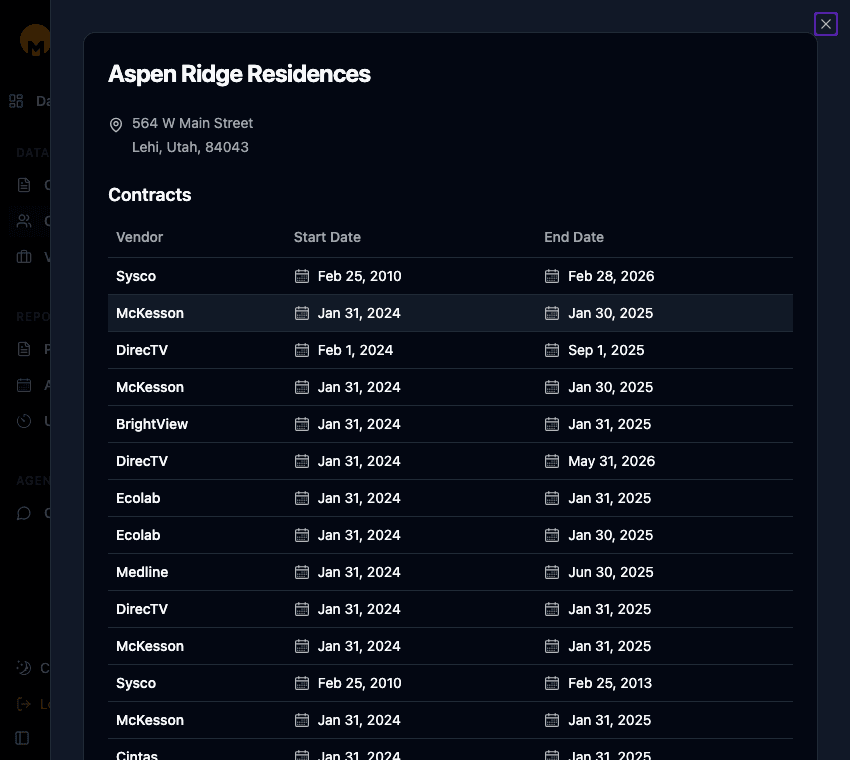
Task: Select the DirecTV vendor in the row starting Feb 1, 2024
Action: pos(142,350)
